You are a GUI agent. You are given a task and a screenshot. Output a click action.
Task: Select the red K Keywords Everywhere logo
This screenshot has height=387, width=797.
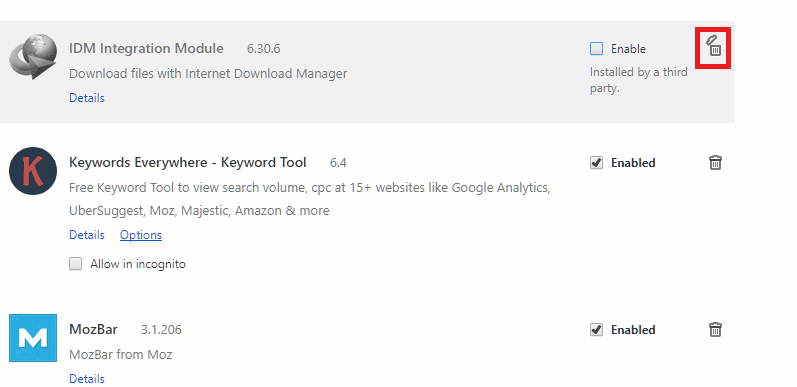33,171
